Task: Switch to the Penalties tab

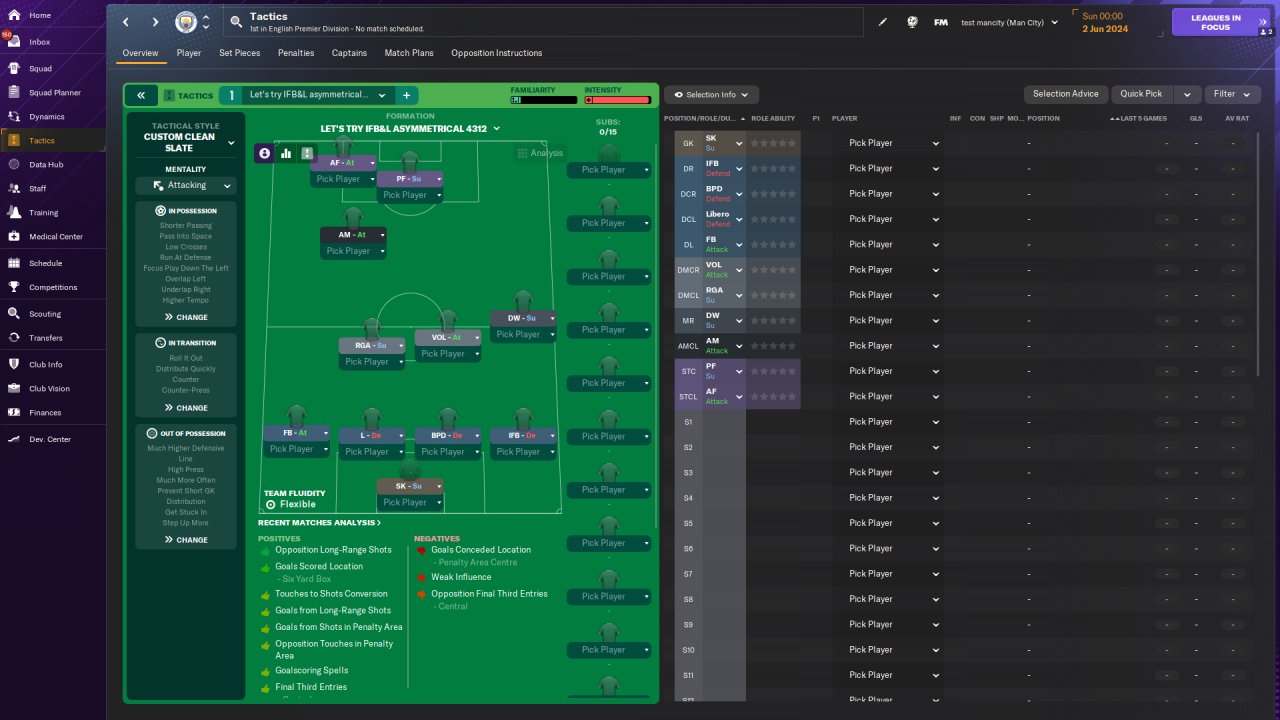Action: pyautogui.click(x=296, y=53)
